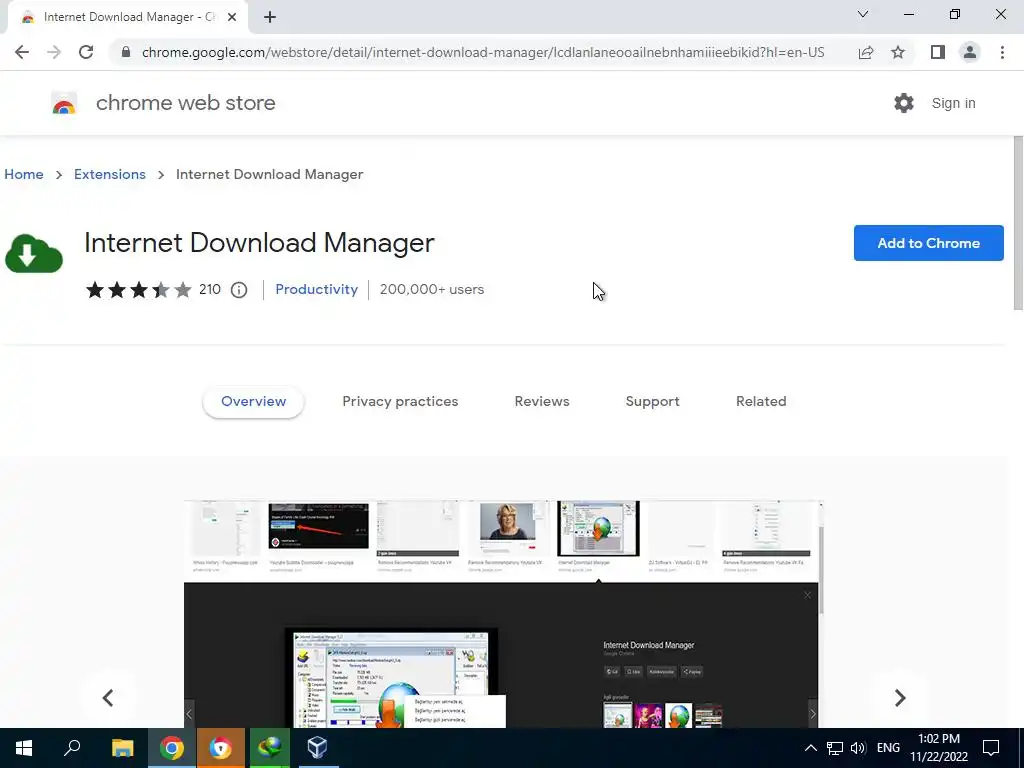1024x768 pixels.
Task: Open the Chrome profile avatar menu
Action: 970,52
